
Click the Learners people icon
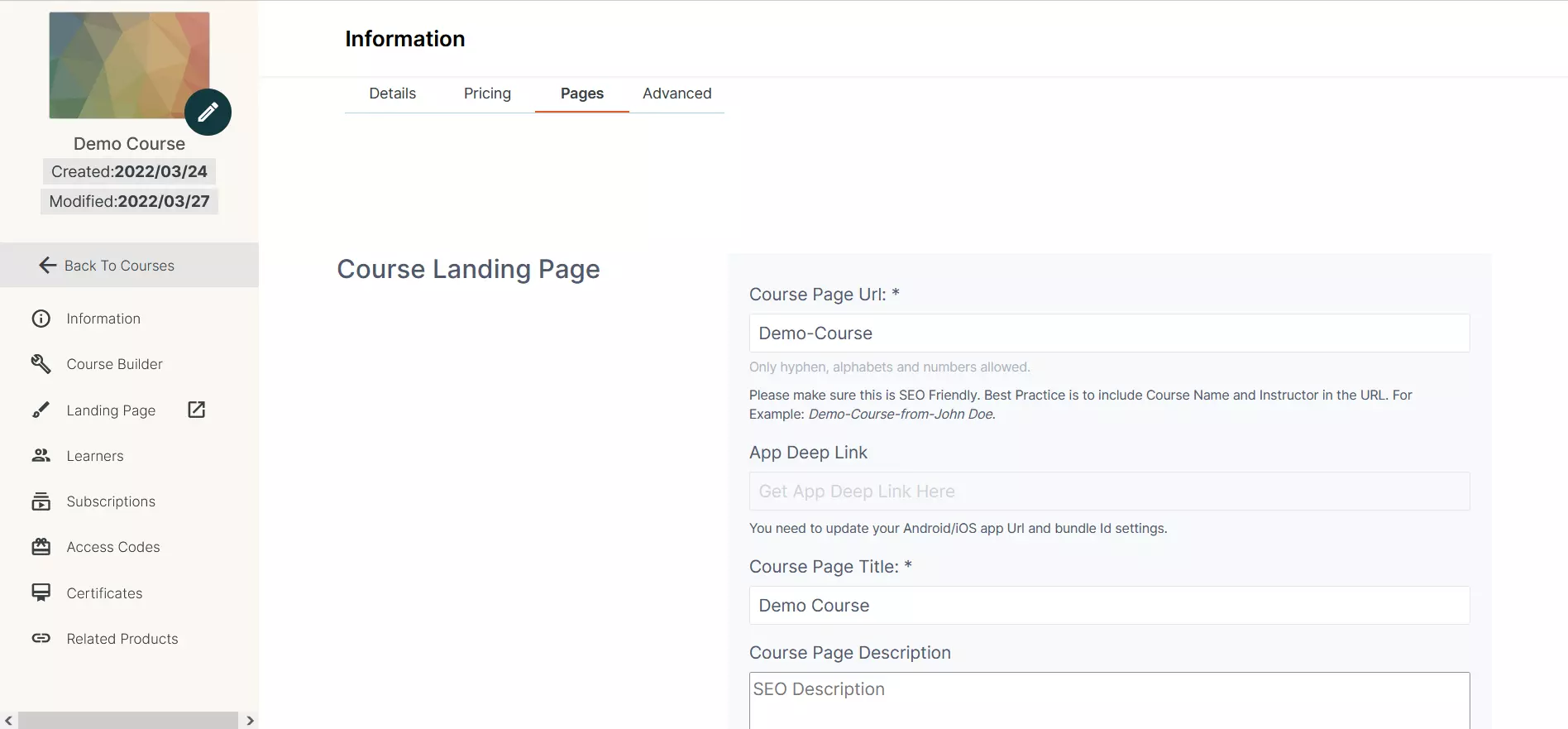[x=41, y=456]
